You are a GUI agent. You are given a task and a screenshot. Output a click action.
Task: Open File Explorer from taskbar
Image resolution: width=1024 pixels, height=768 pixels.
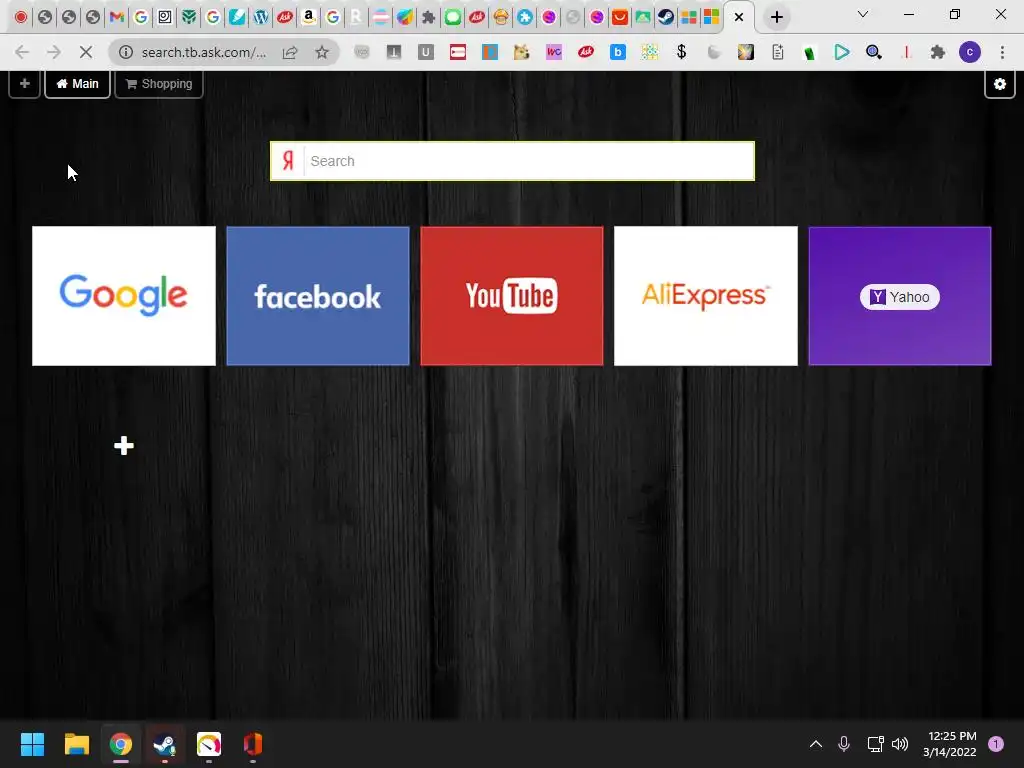click(76, 744)
